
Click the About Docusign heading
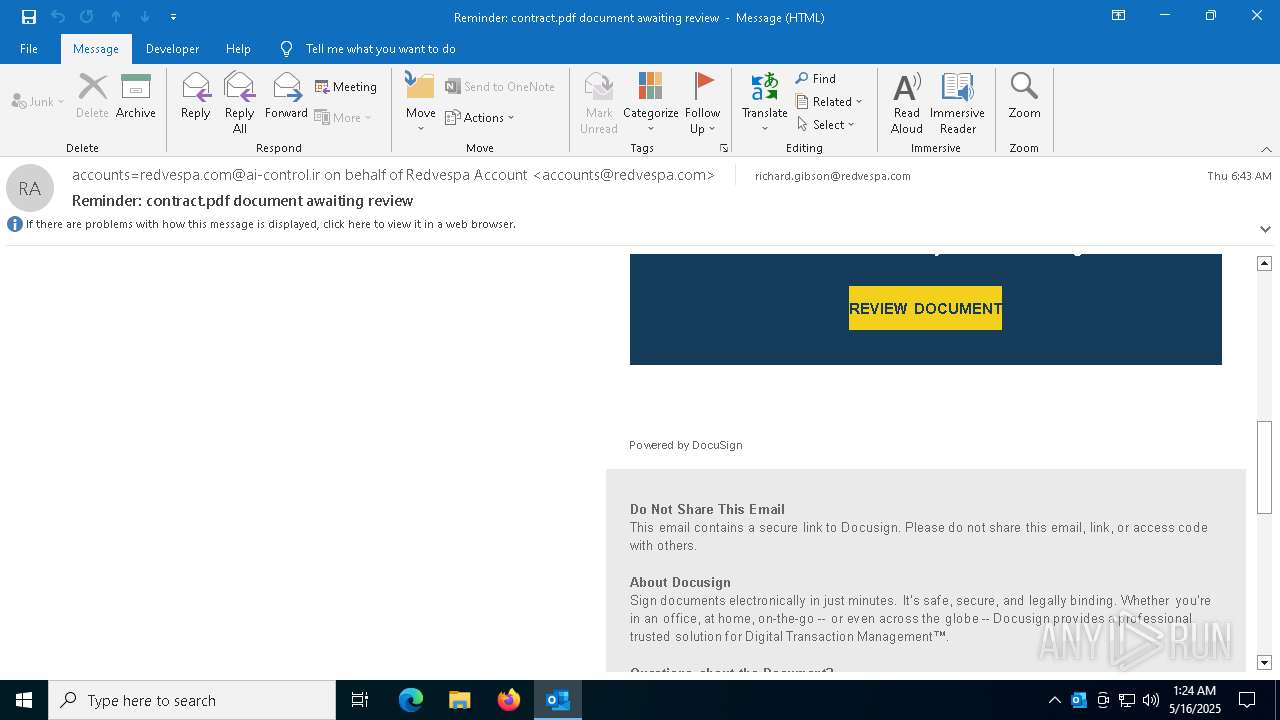tap(680, 582)
